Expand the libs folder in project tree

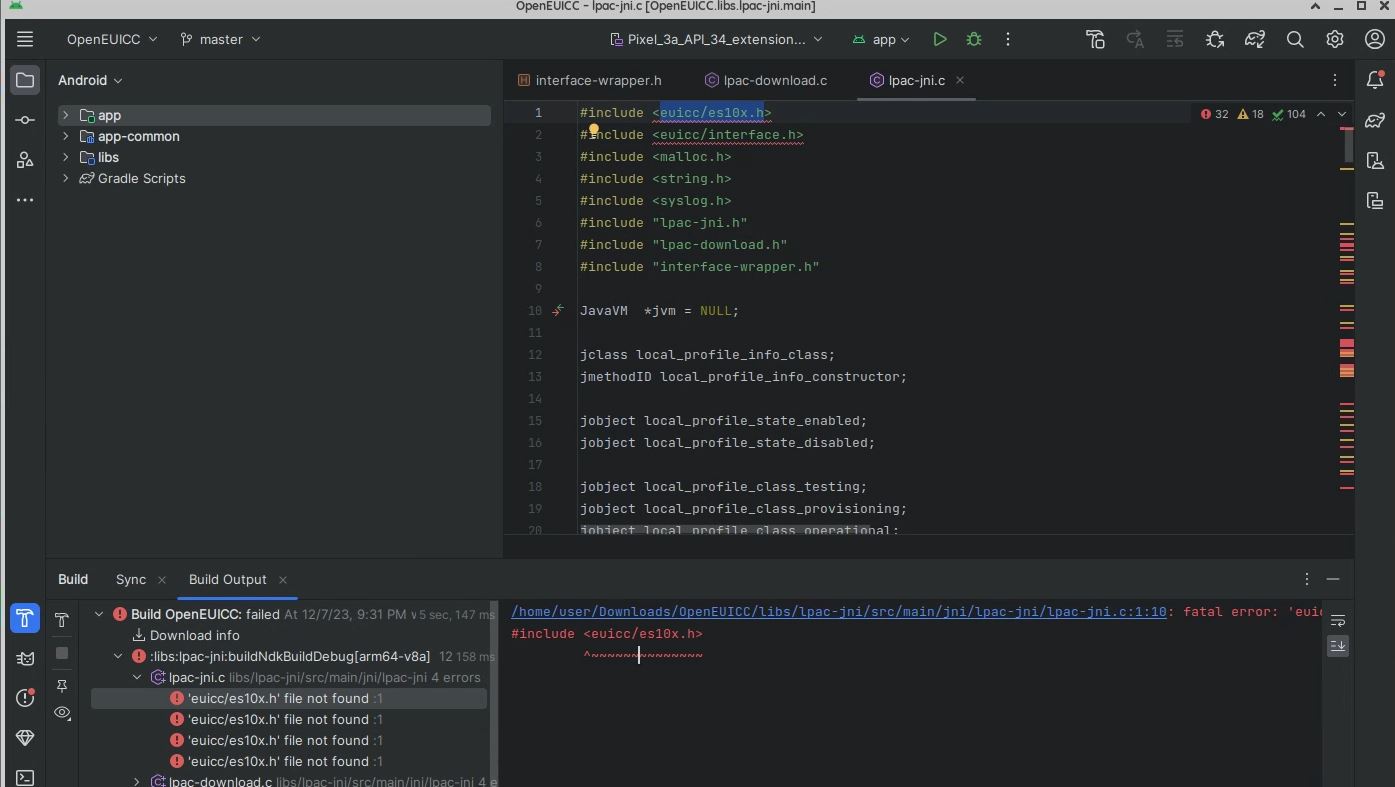pos(66,157)
